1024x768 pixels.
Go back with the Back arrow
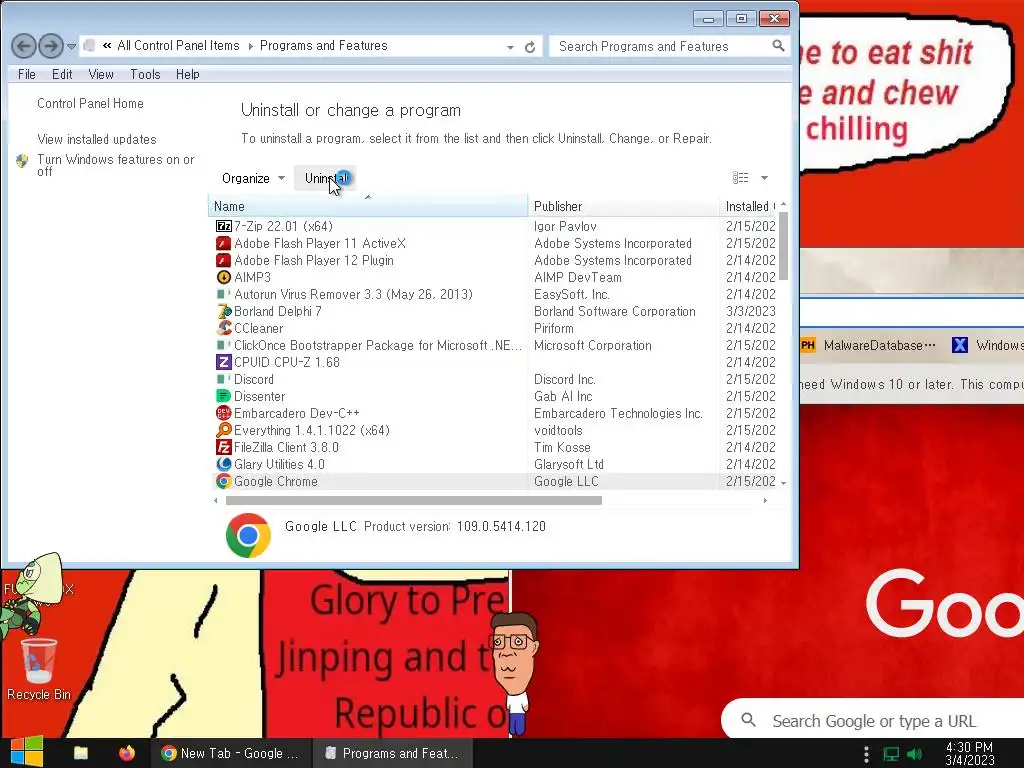click(24, 46)
